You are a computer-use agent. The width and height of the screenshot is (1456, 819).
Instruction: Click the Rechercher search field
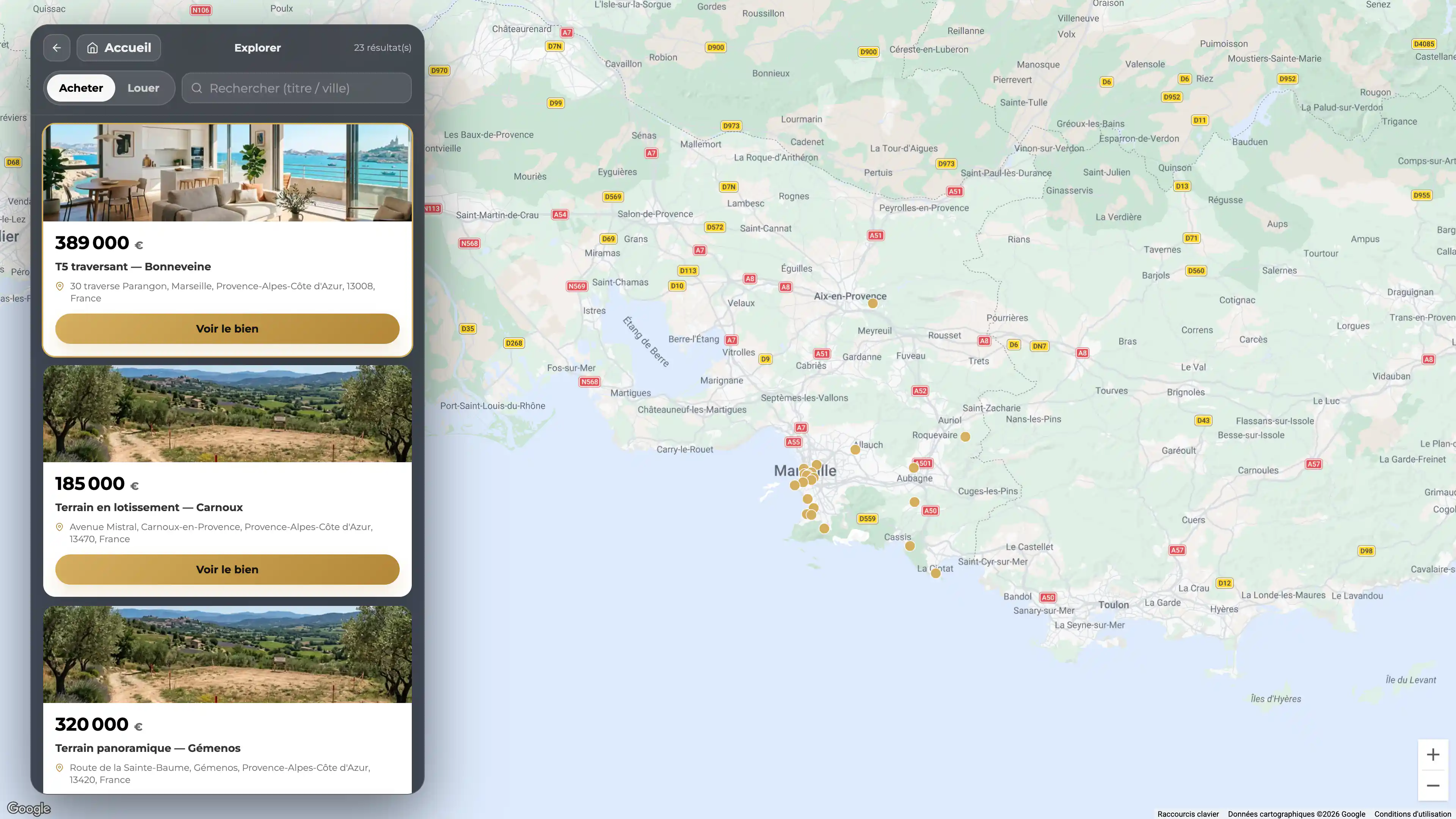296,88
